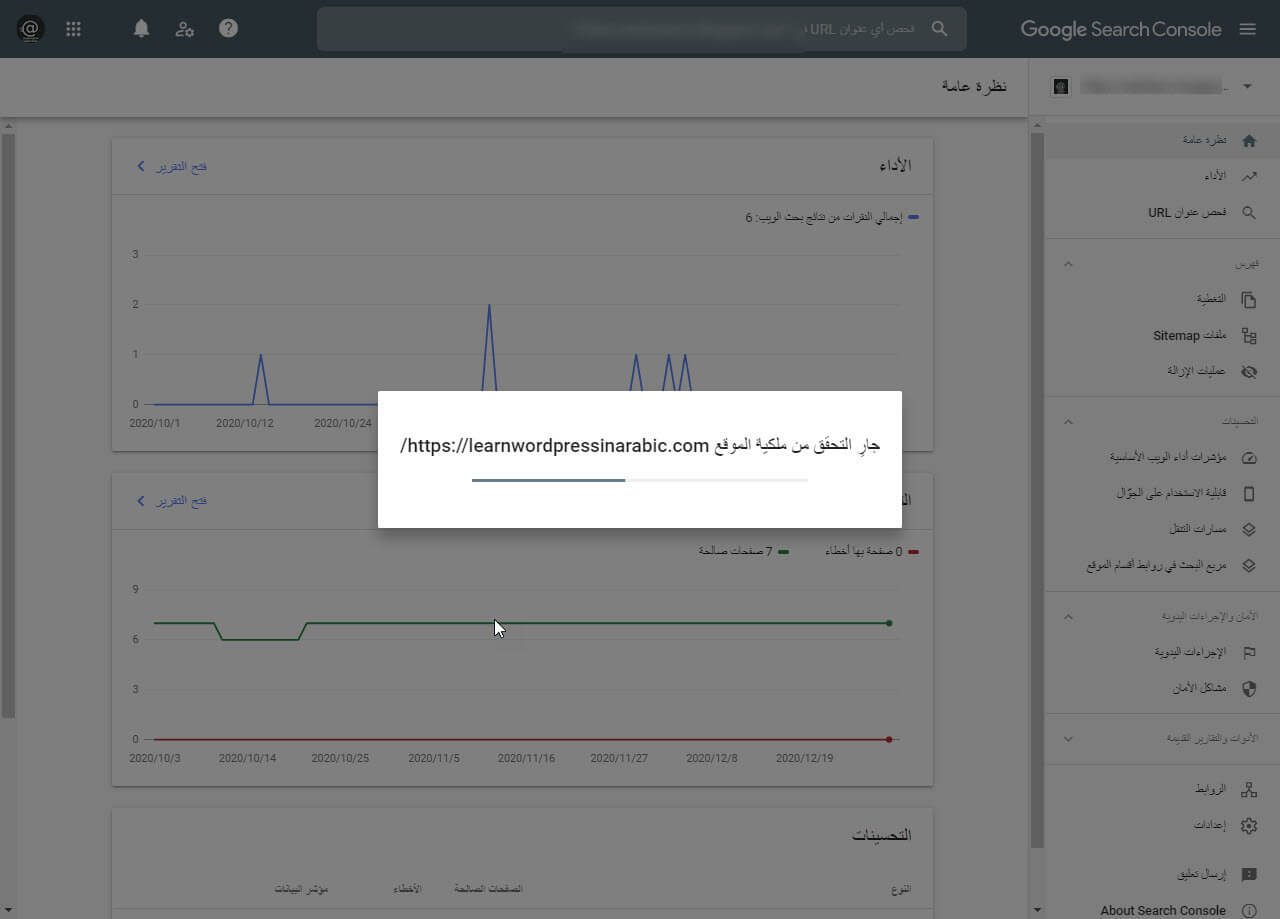Open فتح التقرير in the pages coverage card

point(172,501)
